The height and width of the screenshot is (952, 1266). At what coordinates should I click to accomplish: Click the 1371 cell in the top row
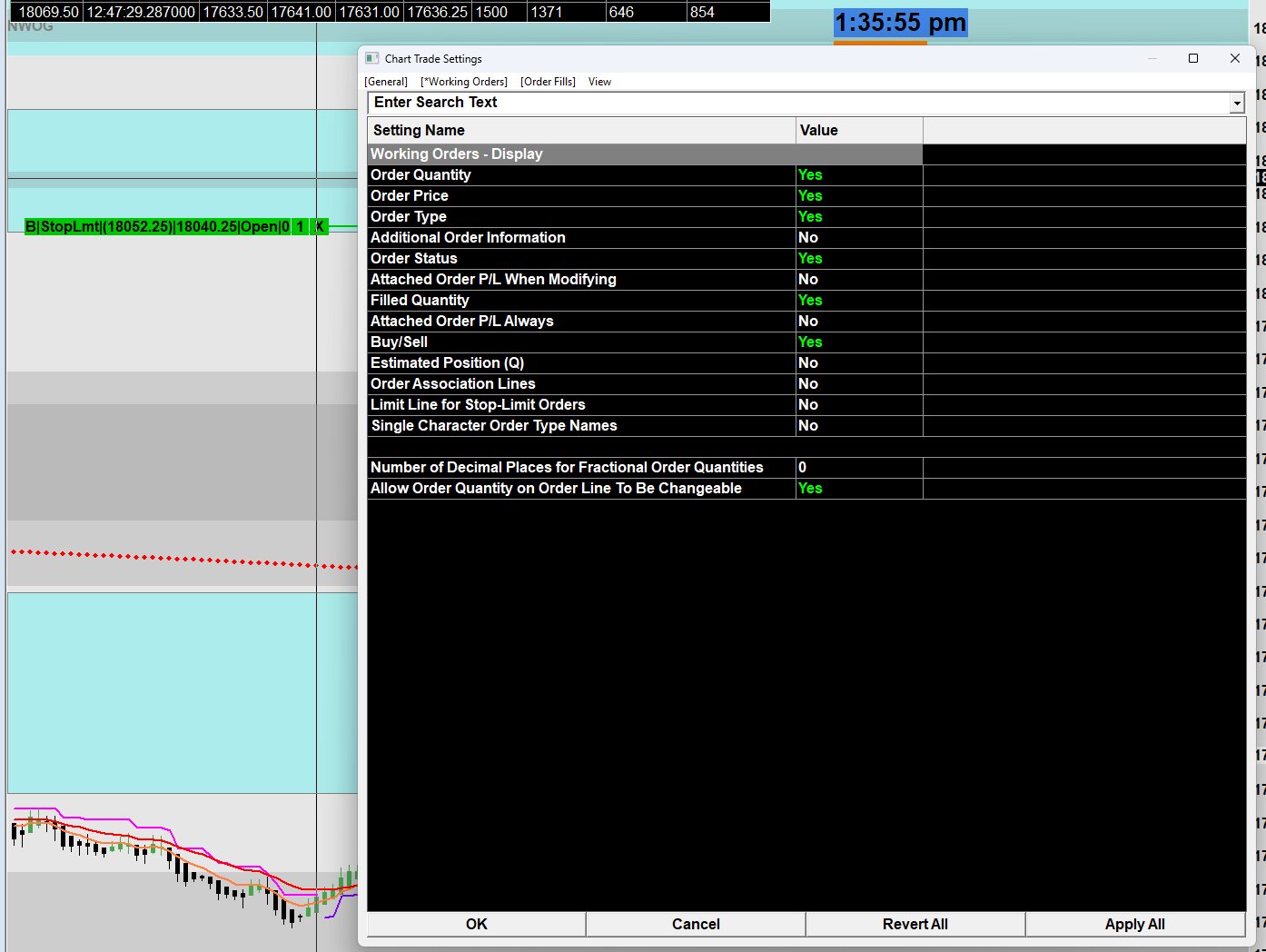(568, 12)
